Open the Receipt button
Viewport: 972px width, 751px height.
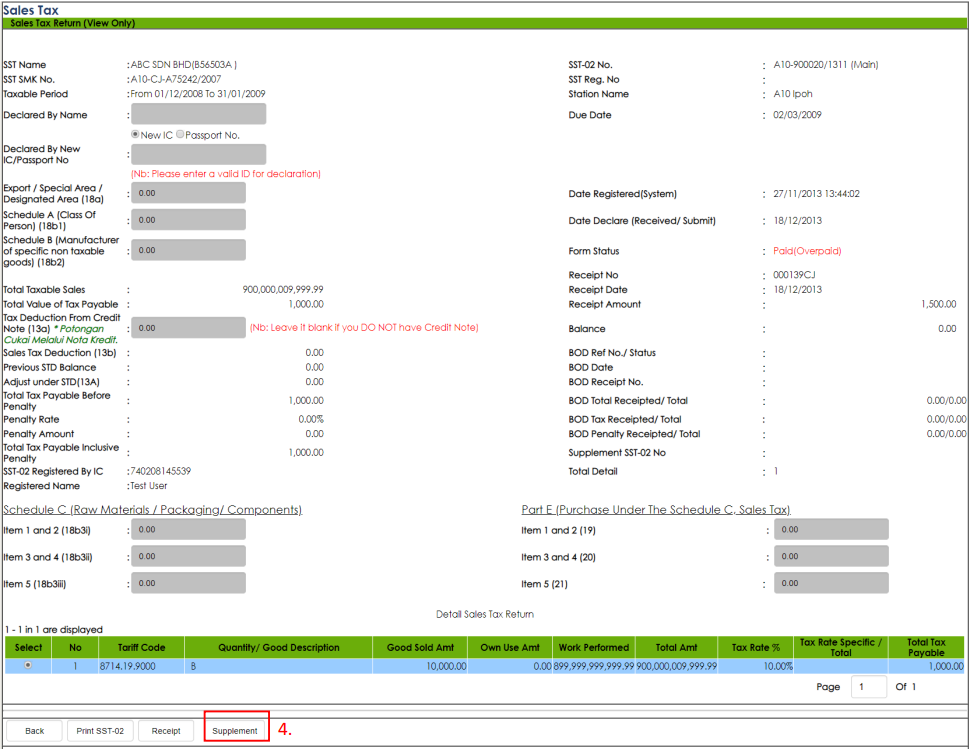coord(166,731)
